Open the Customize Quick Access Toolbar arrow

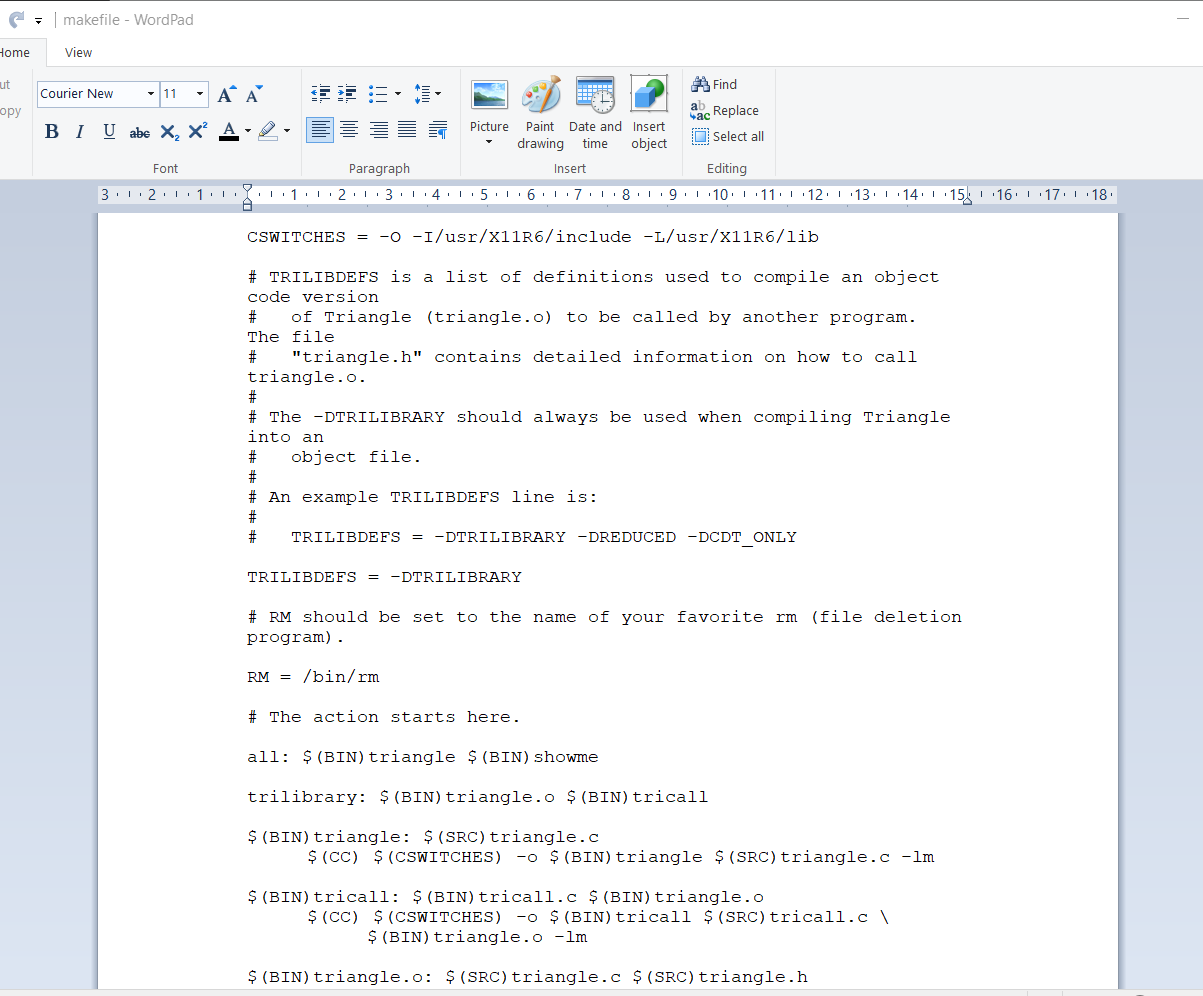tap(38, 20)
